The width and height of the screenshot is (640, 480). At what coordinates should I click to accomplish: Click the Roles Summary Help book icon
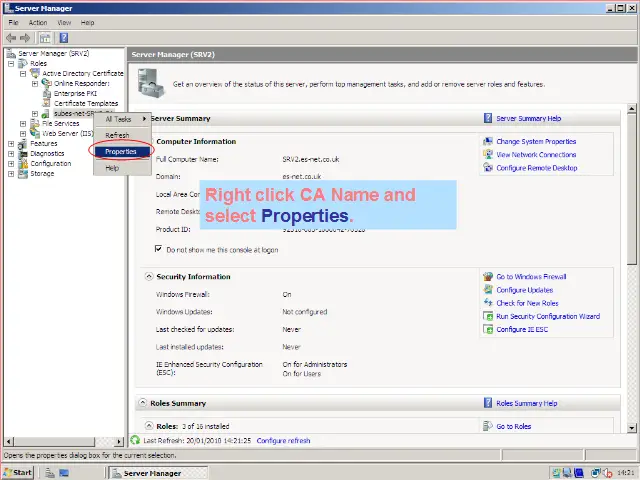click(488, 403)
